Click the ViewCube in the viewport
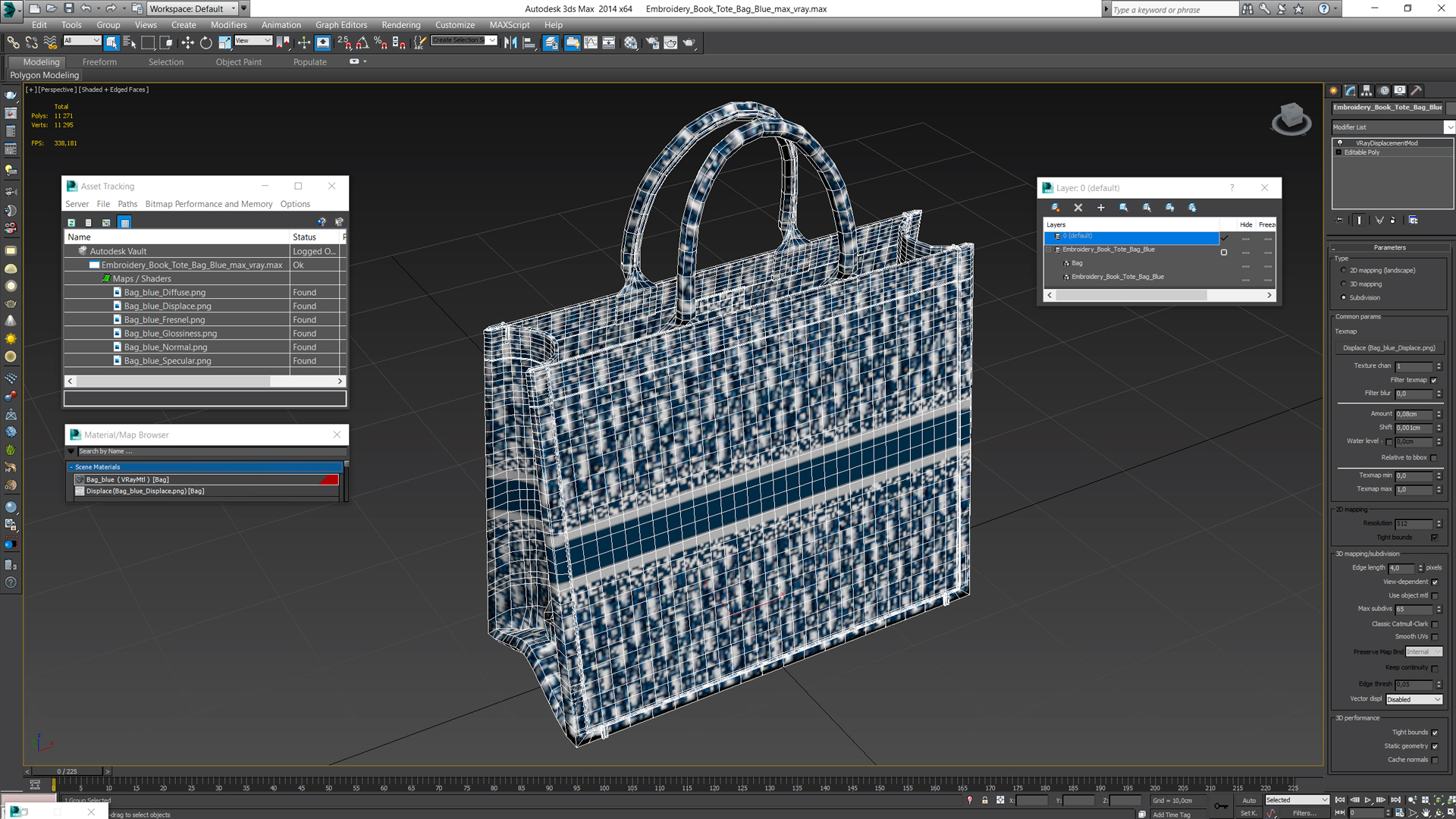The image size is (1456, 819). coord(1291,119)
